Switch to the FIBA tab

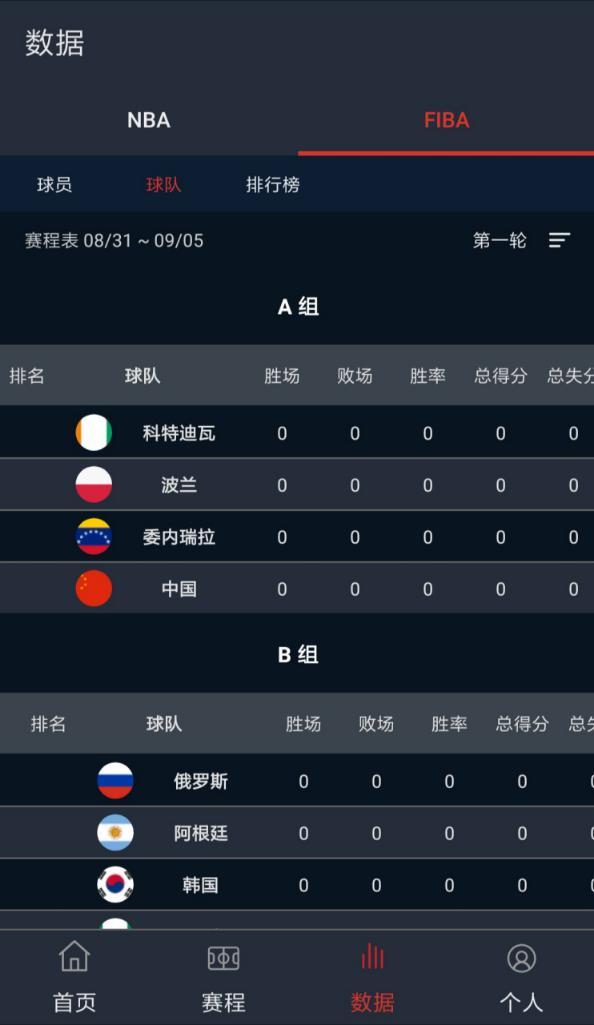[445, 120]
